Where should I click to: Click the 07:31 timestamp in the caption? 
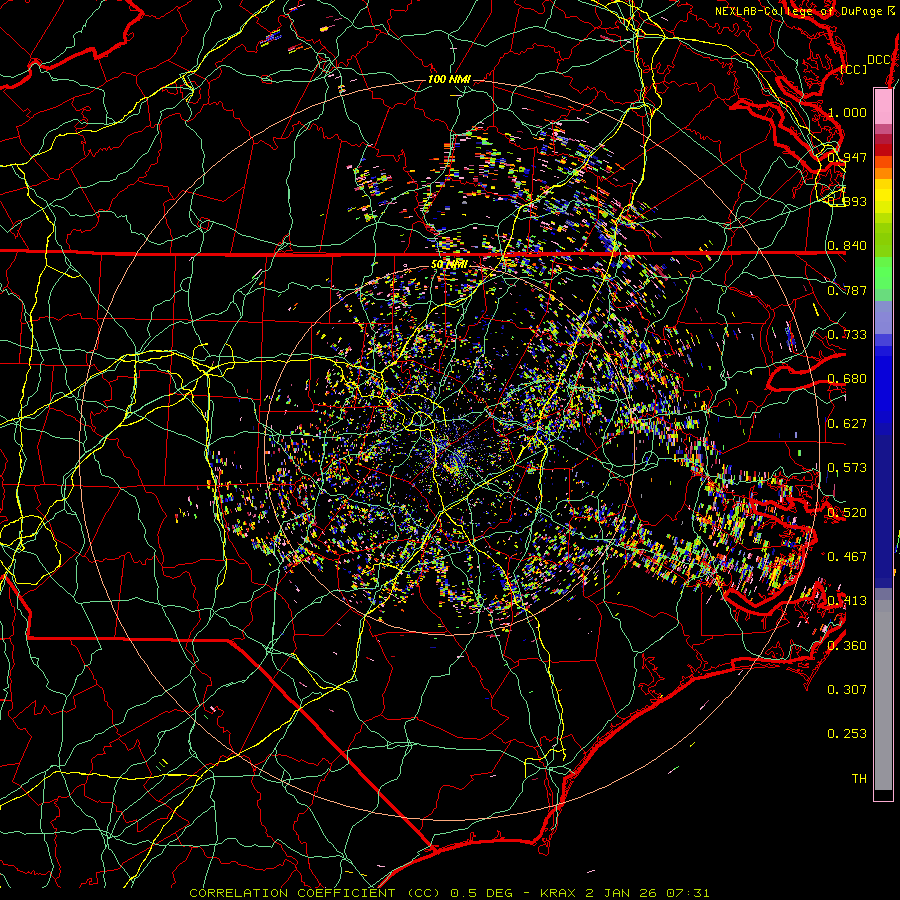click(688, 893)
